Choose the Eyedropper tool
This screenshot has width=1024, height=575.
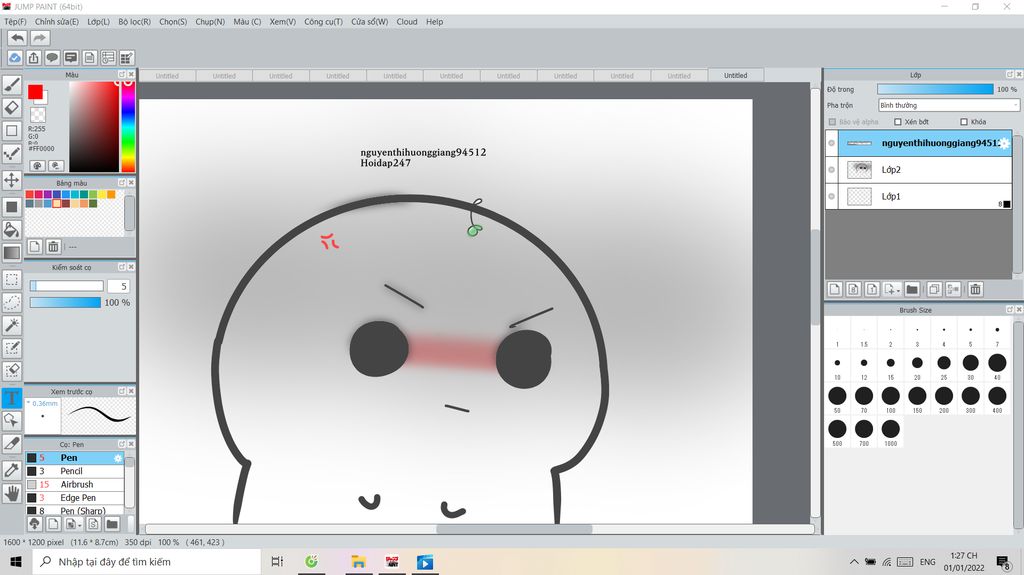pos(12,470)
